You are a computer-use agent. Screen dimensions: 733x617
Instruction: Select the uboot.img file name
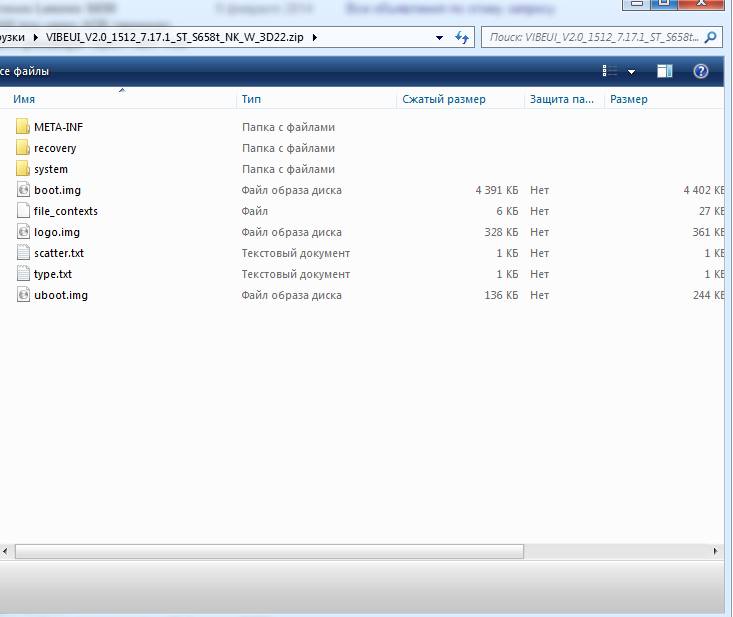click(x=61, y=295)
